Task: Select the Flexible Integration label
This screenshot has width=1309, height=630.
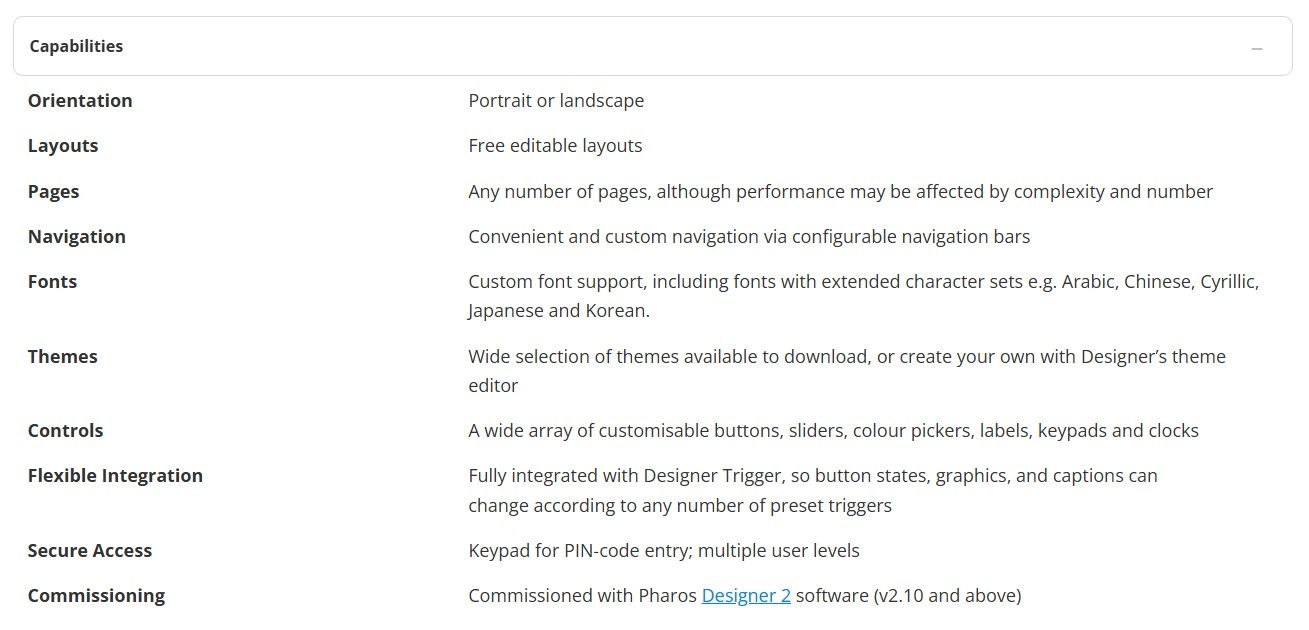Action: pos(115,476)
